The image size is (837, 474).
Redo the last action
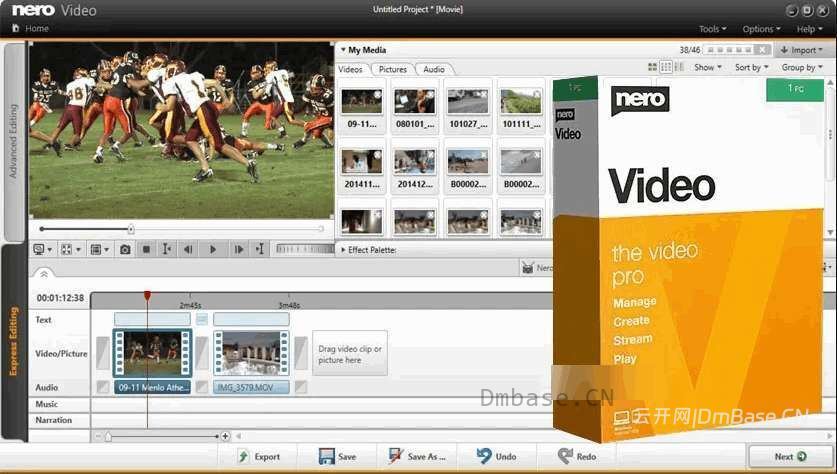pyautogui.click(x=577, y=456)
